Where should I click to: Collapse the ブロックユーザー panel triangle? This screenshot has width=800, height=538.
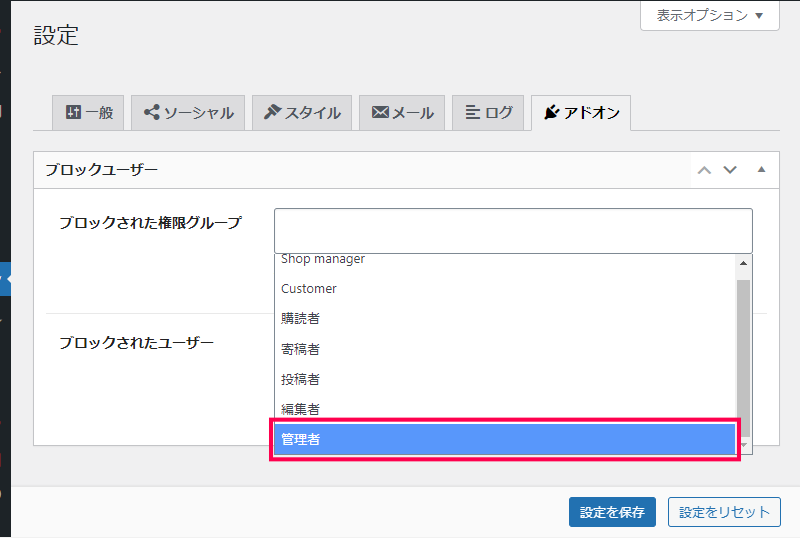pos(761,169)
